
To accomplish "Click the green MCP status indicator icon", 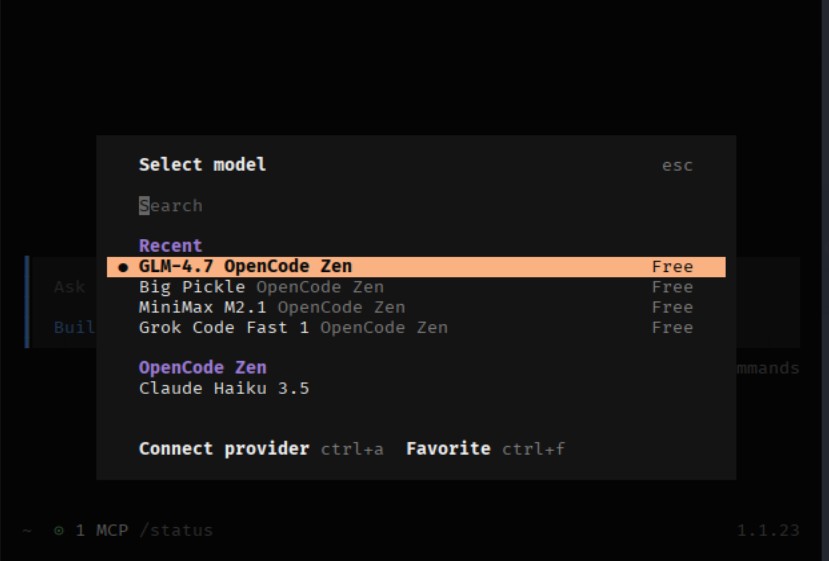I will (x=59, y=530).
